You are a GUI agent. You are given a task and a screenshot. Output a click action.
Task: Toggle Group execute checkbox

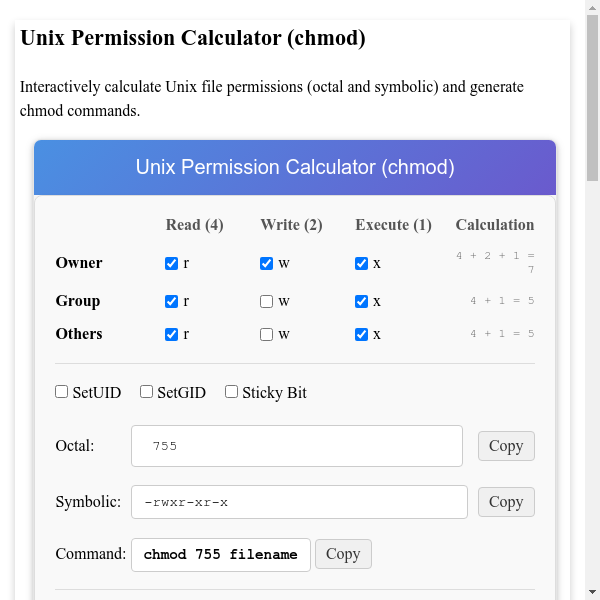pos(362,302)
